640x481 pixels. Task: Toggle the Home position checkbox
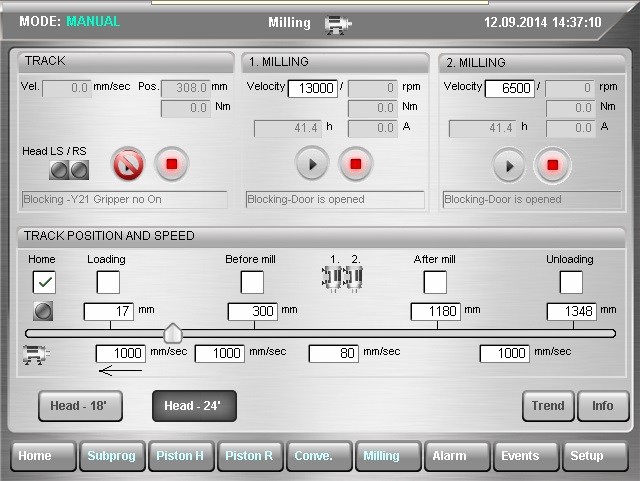click(44, 282)
